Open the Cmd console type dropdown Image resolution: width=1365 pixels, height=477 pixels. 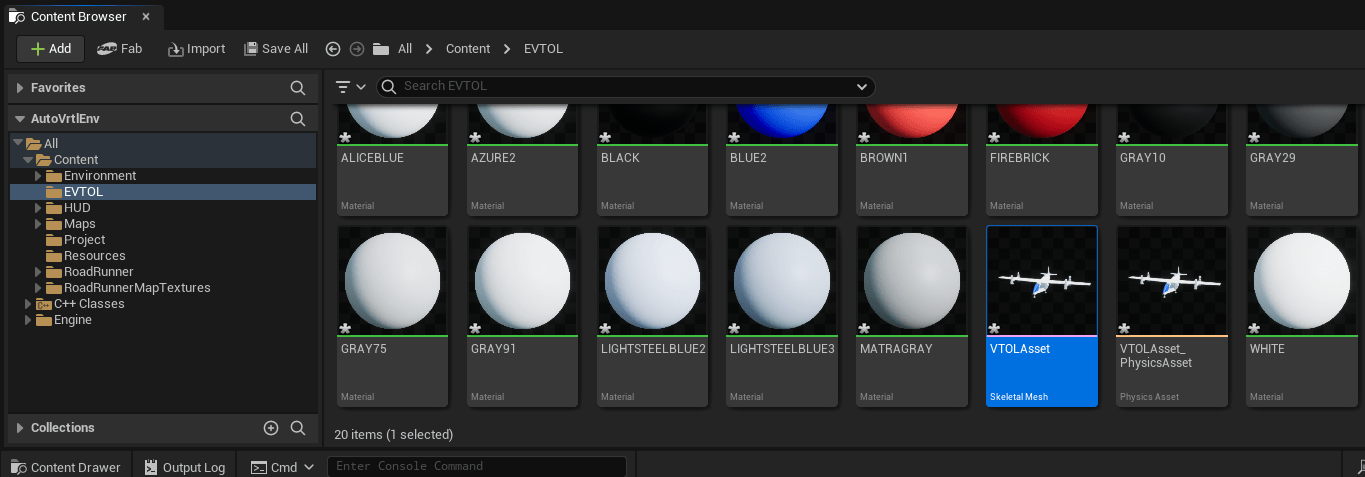click(x=308, y=467)
